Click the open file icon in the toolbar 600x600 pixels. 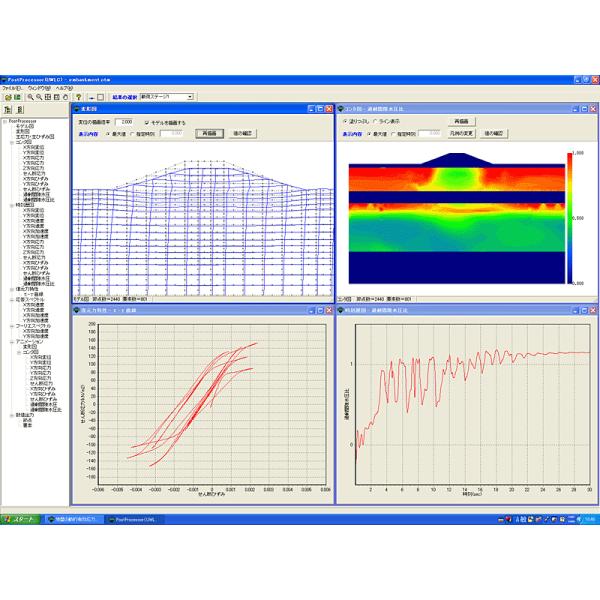[8, 97]
